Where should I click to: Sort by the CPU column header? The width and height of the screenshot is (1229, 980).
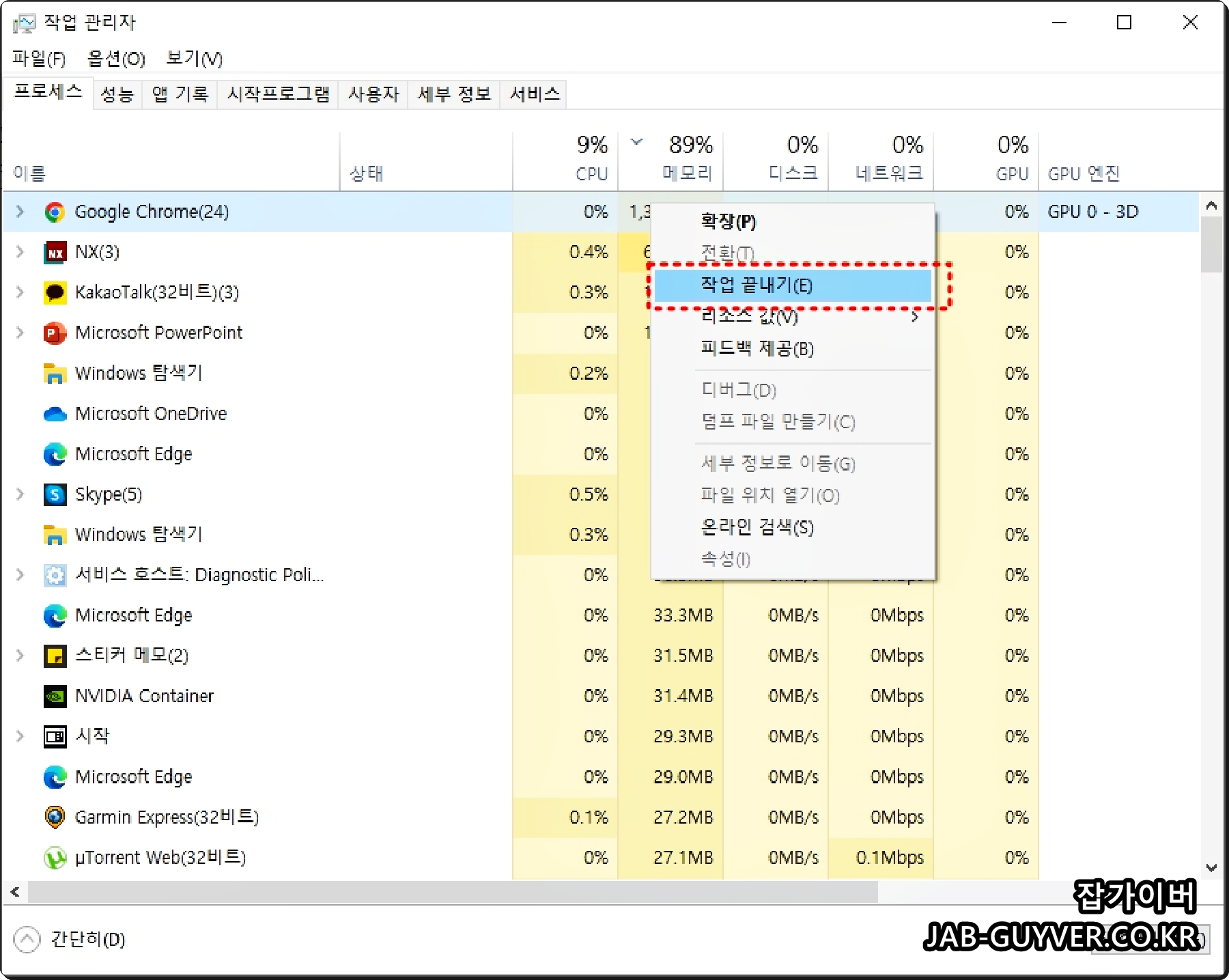coord(565,160)
